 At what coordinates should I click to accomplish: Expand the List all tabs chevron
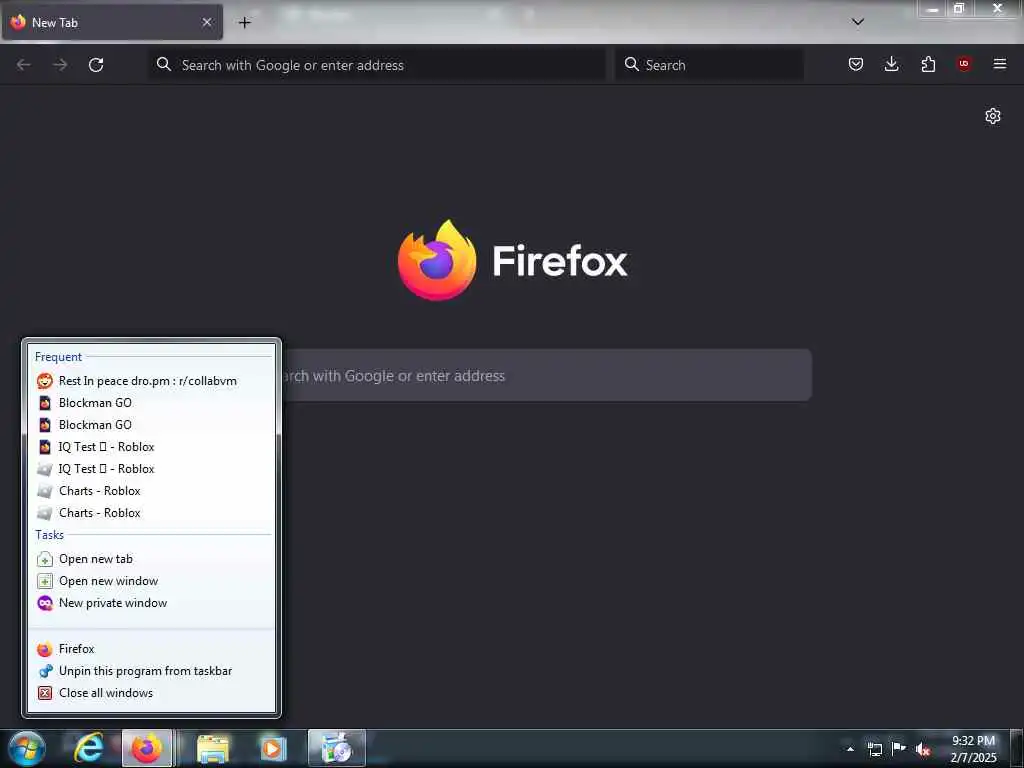[x=858, y=22]
